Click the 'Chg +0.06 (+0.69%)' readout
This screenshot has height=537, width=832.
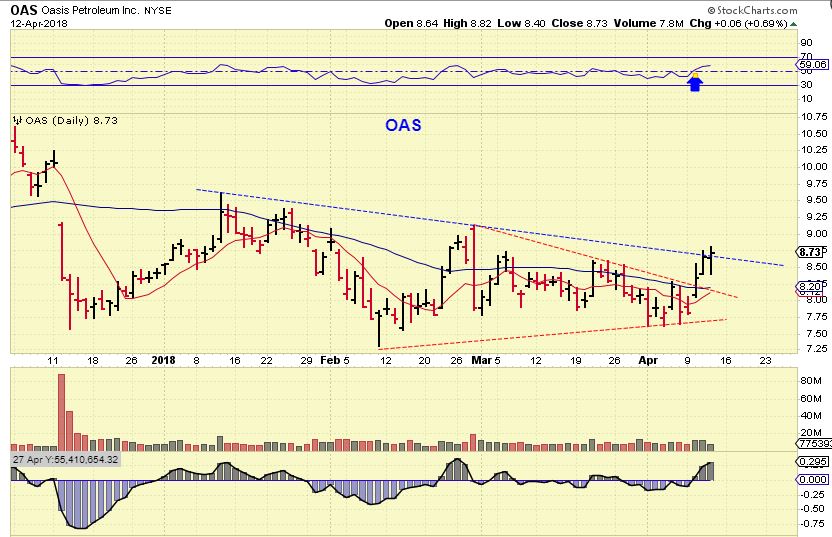[x=739, y=23]
